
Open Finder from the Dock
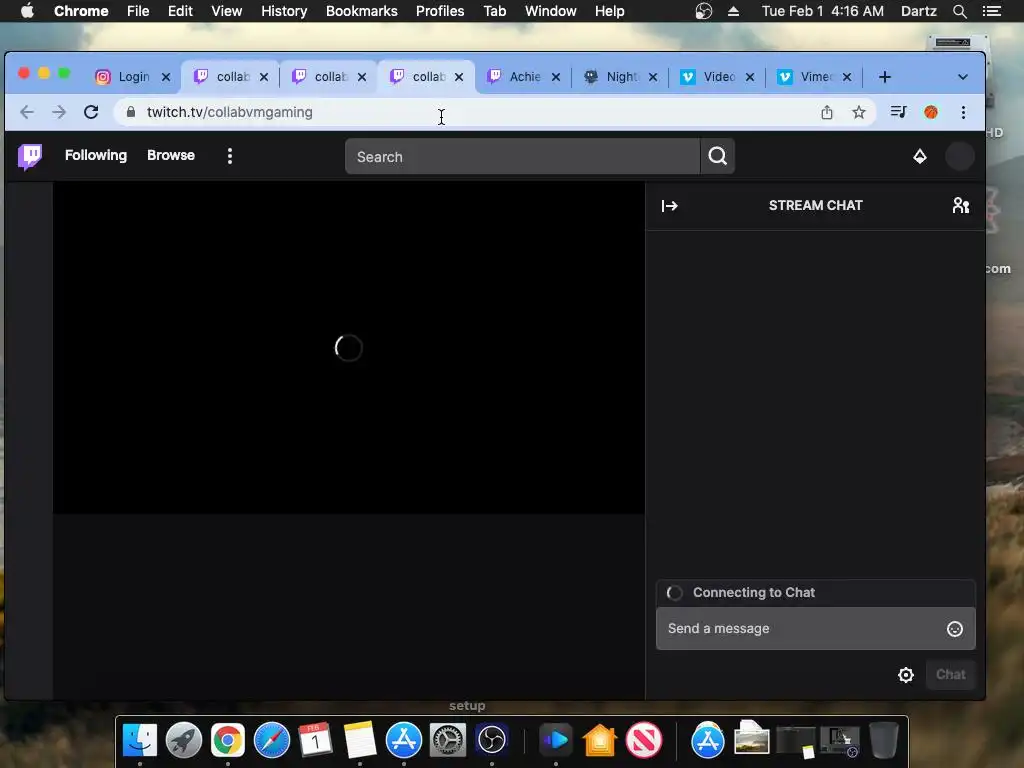point(140,741)
